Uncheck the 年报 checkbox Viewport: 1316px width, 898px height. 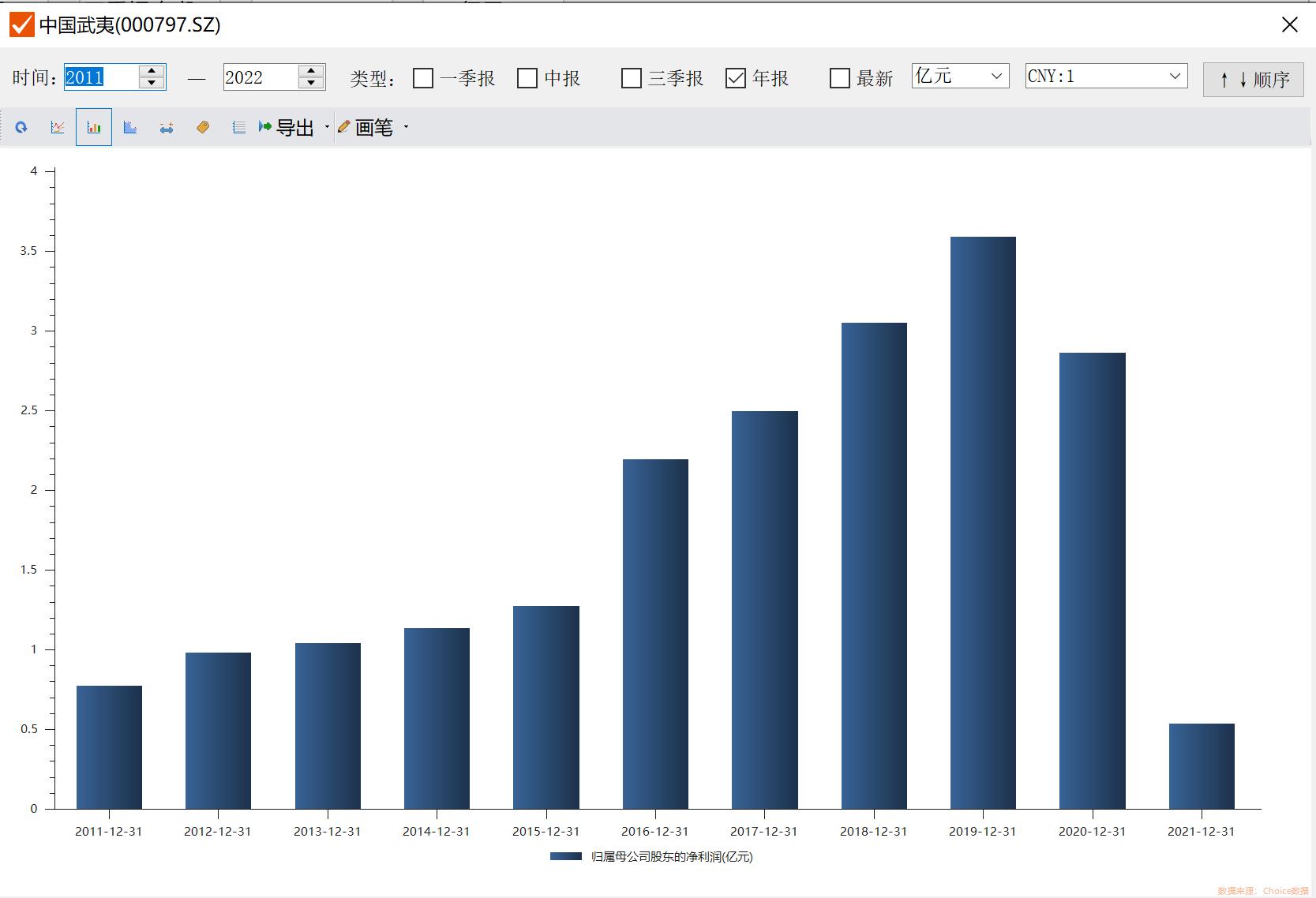[x=736, y=78]
